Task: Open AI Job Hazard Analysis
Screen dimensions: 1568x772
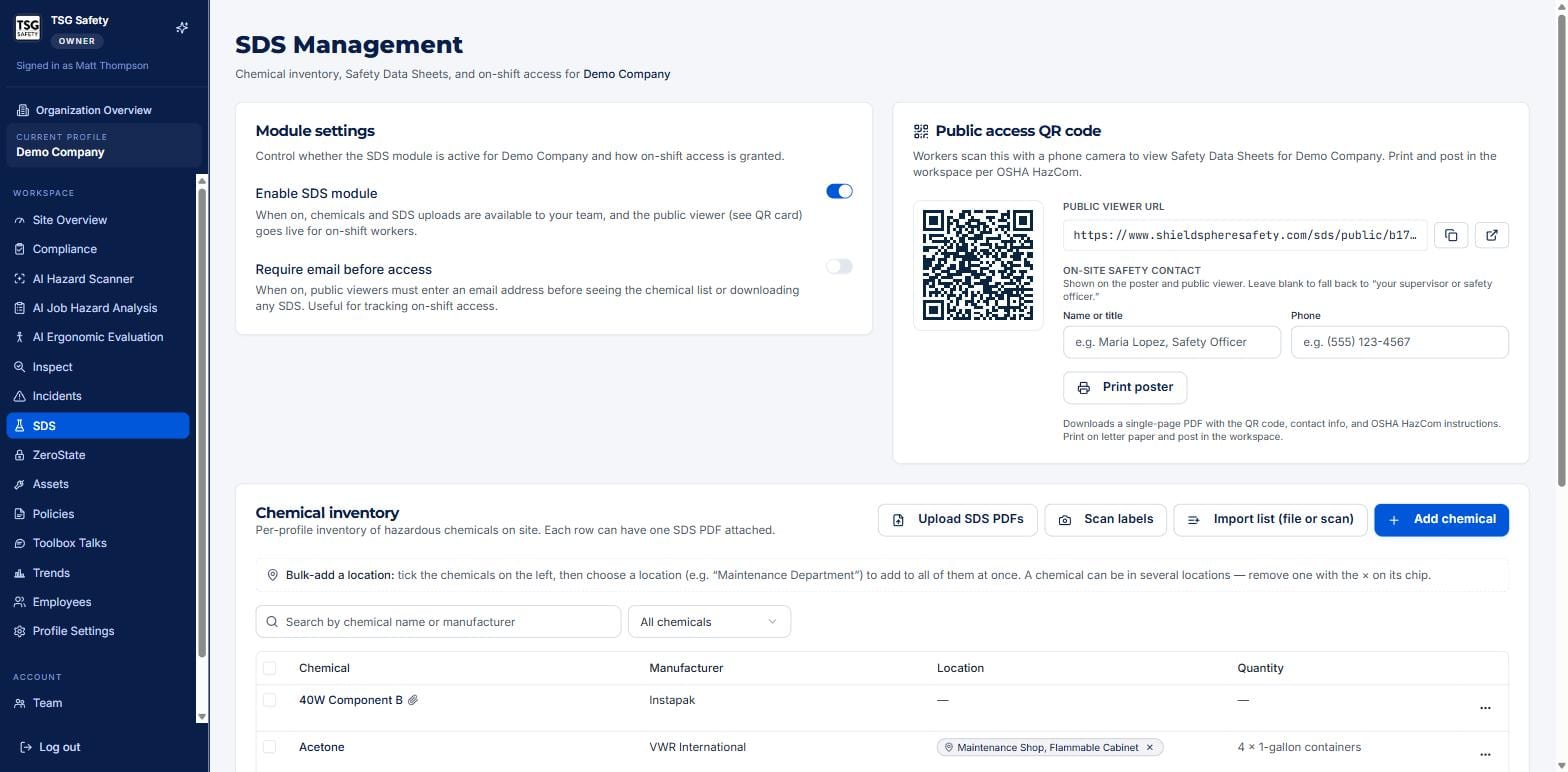Action: [98, 308]
